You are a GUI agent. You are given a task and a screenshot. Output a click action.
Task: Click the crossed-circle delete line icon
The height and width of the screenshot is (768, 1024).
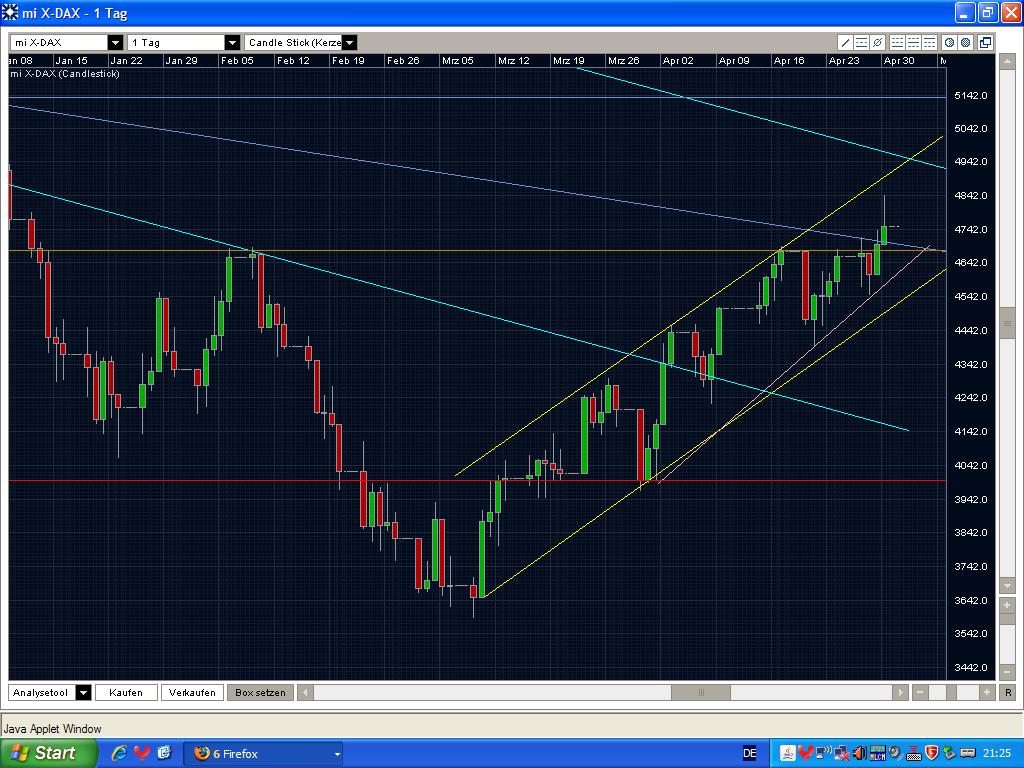pos(878,43)
